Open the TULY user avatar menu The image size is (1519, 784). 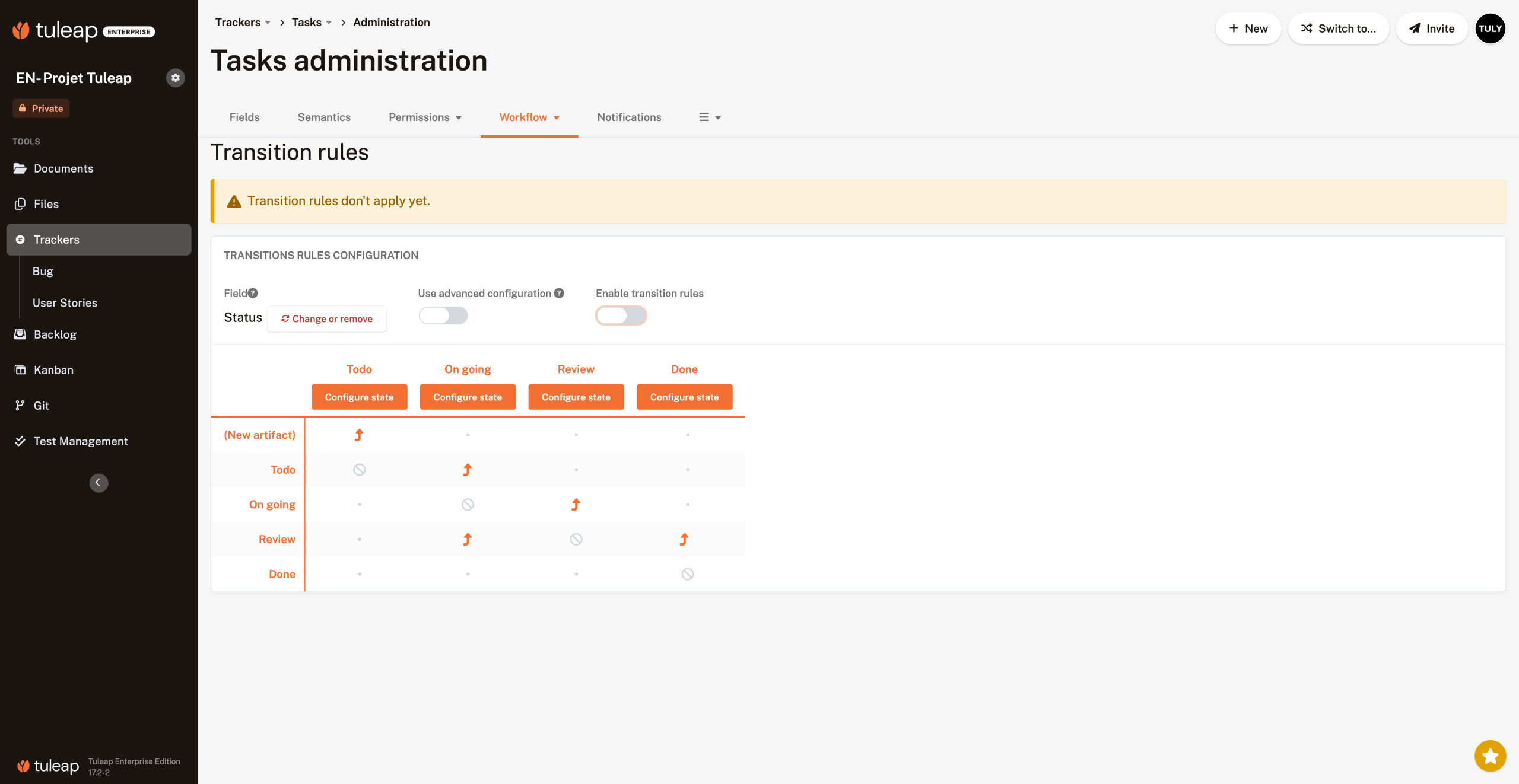pos(1490,28)
